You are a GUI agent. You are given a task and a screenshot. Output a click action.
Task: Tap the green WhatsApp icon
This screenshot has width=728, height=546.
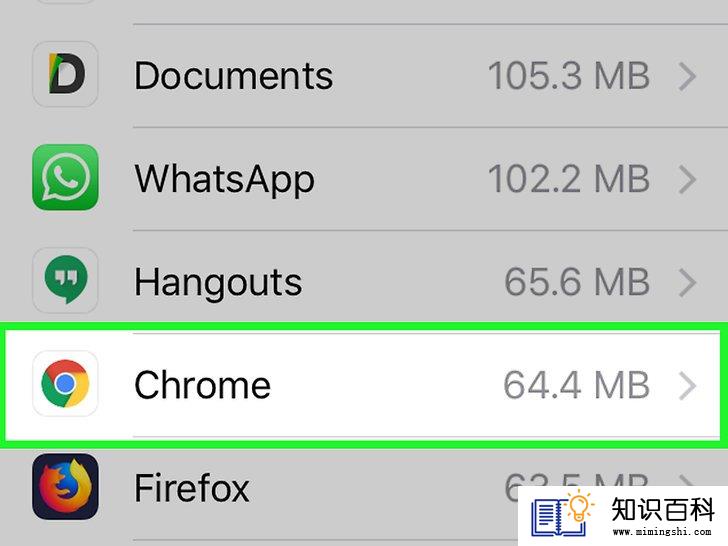(x=65, y=177)
